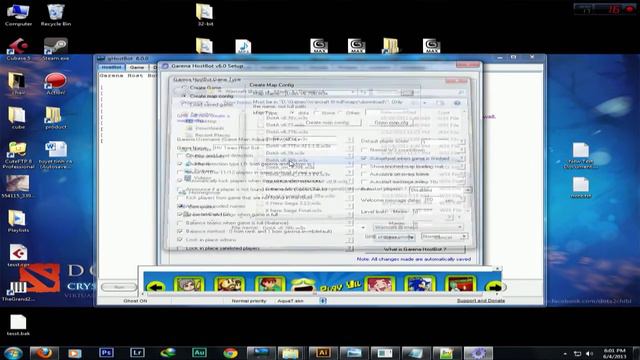Open the New Text Document file icon

[580, 156]
